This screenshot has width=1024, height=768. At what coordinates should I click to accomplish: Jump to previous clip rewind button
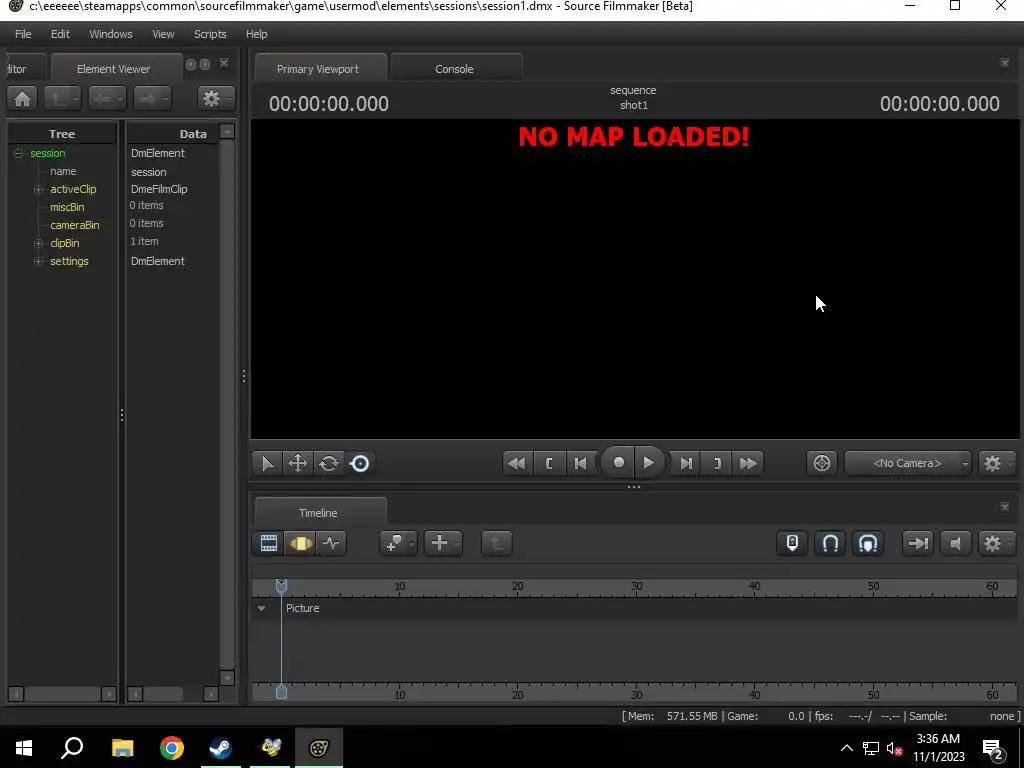click(x=517, y=464)
